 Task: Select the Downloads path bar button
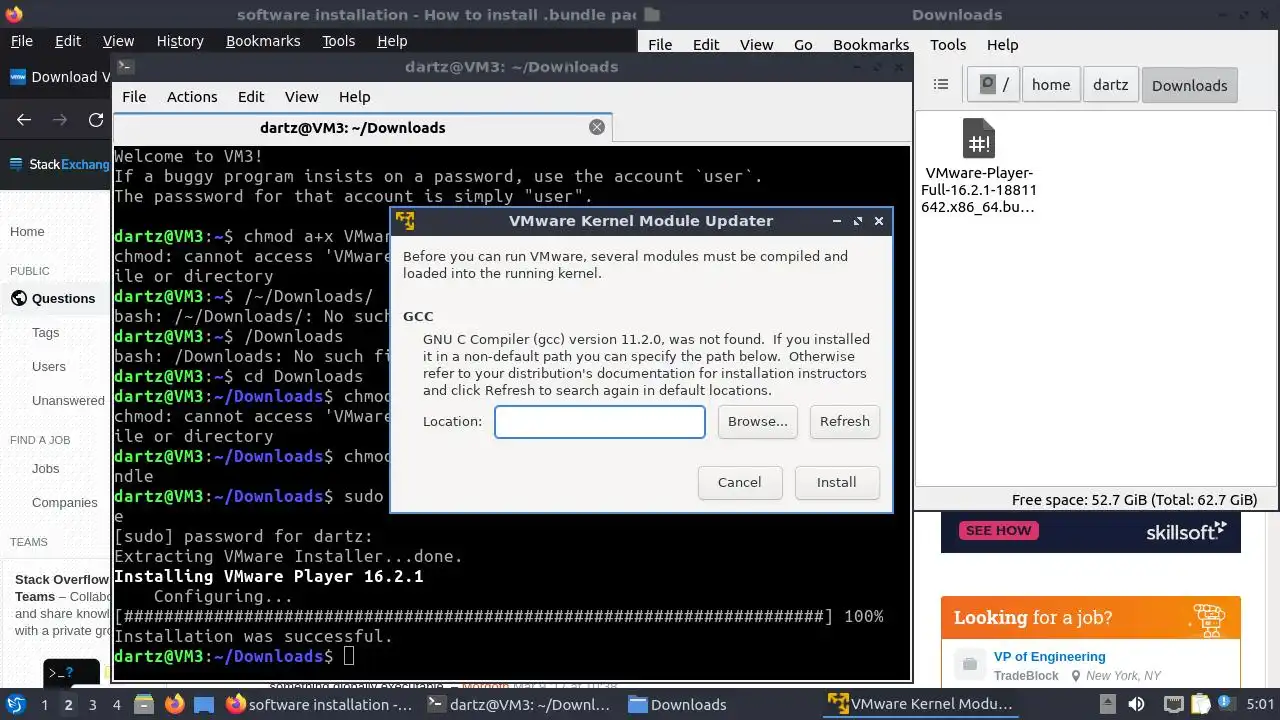click(x=1189, y=85)
